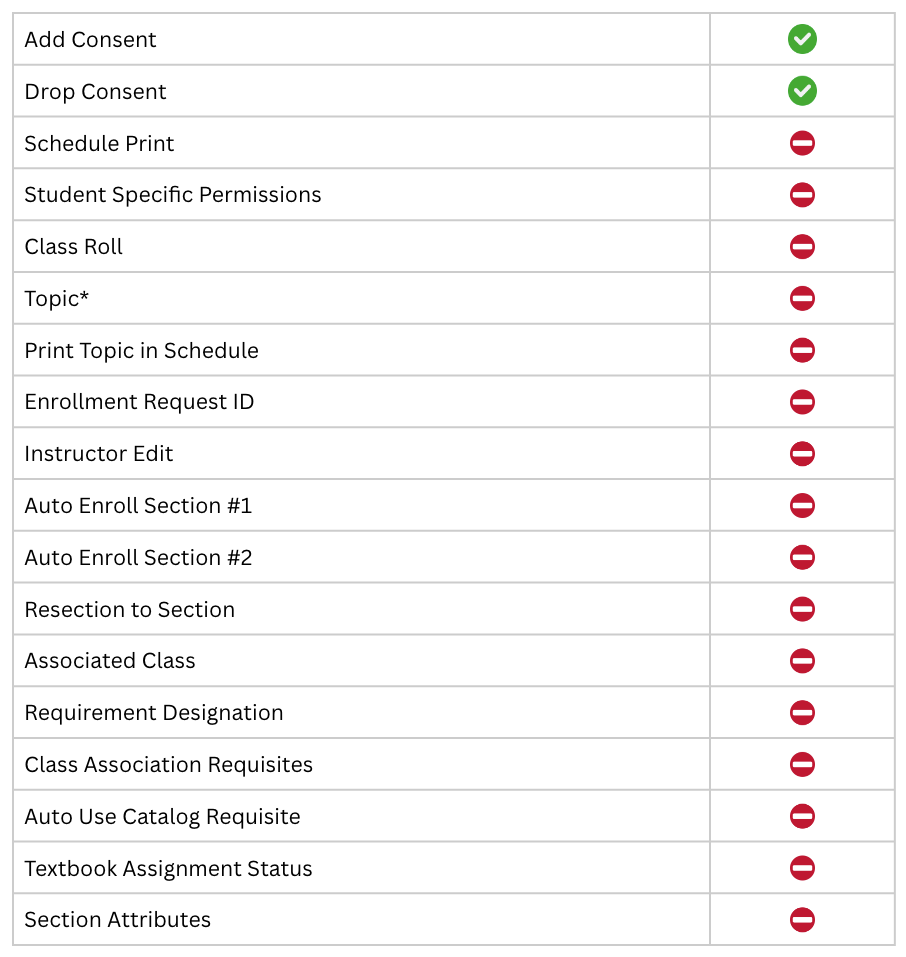Click red icon for Textbook Assignment Status
The width and height of the screenshot is (906, 957).
pos(802,868)
